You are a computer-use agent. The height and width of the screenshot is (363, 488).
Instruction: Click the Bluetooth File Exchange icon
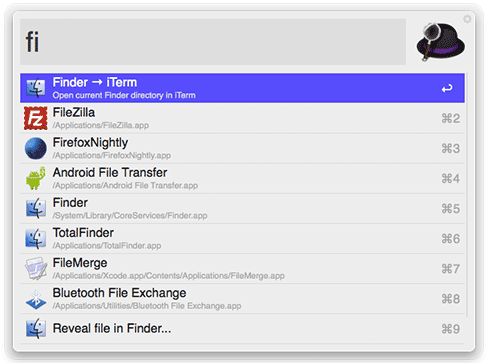(36, 299)
